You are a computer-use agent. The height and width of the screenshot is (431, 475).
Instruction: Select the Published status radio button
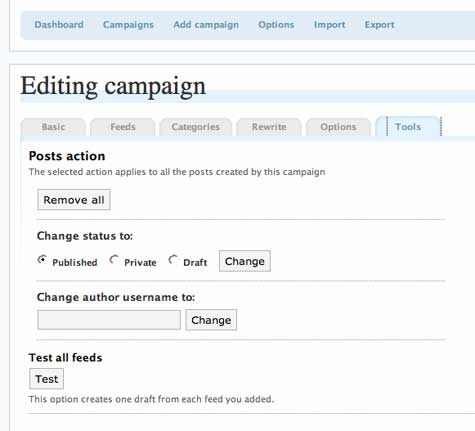click(x=42, y=260)
